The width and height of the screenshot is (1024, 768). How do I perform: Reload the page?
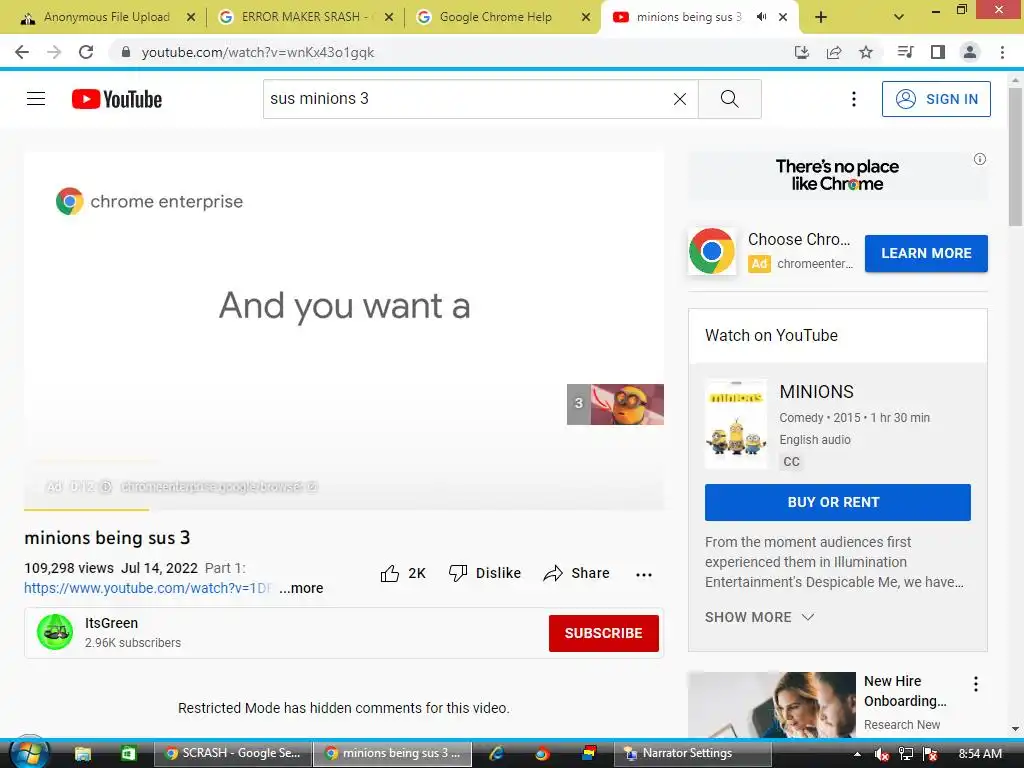(x=86, y=52)
